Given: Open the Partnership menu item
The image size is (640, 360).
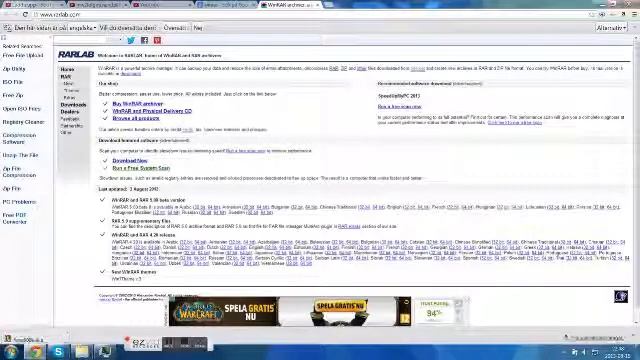Looking at the screenshot, I should tap(72, 126).
